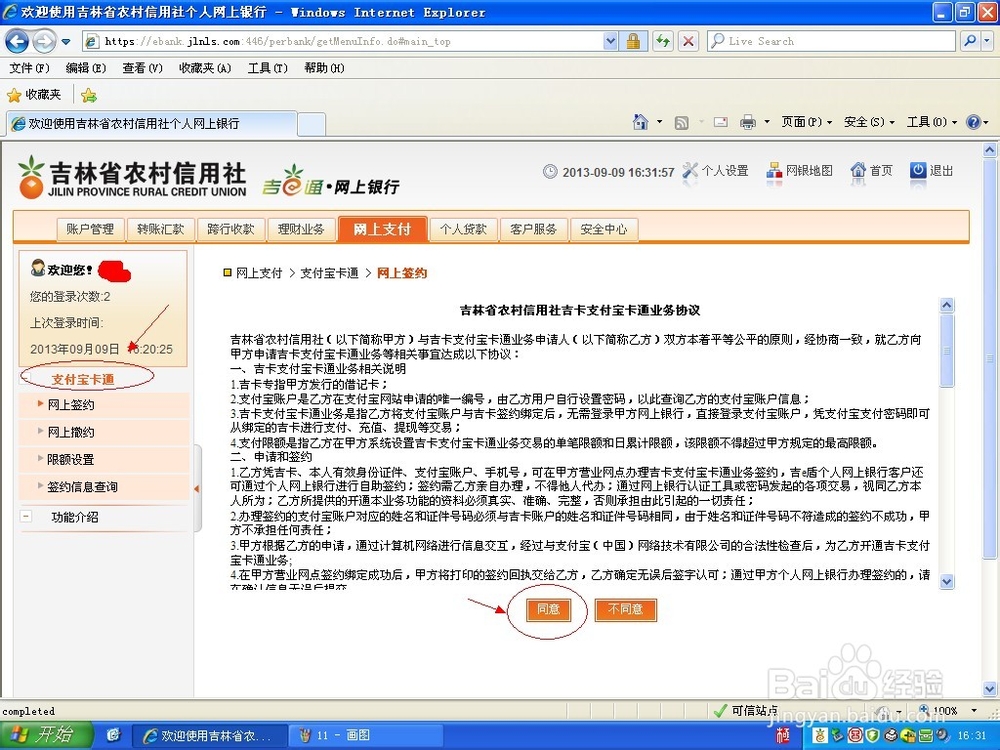Open the 帮助(H) menu

tap(324, 68)
